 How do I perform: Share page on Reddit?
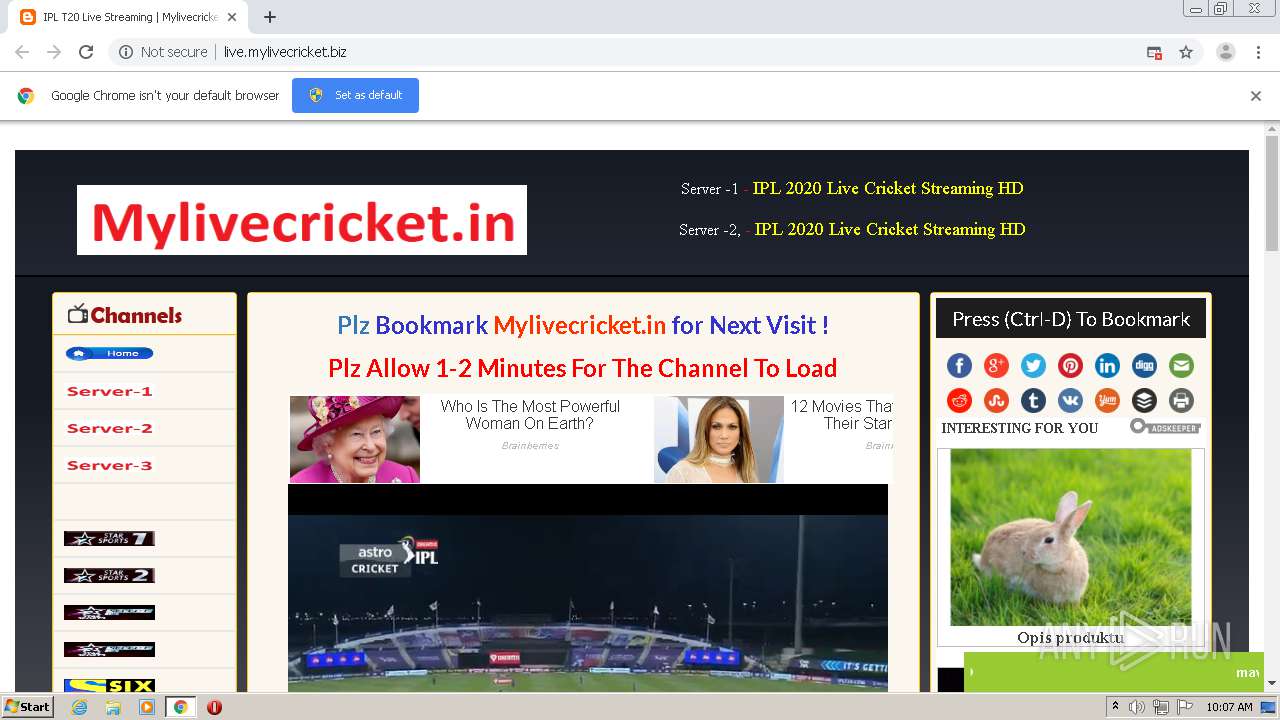point(959,401)
